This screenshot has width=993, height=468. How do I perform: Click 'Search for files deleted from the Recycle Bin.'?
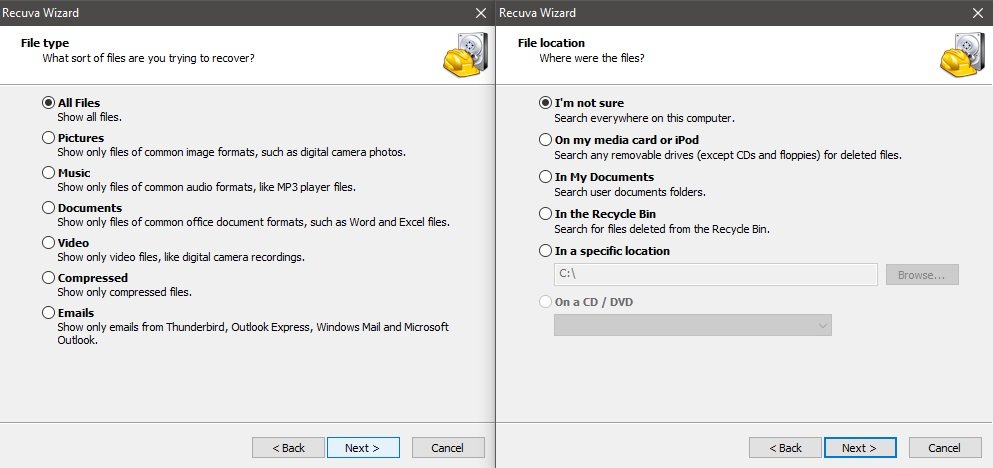pyautogui.click(x=662, y=229)
